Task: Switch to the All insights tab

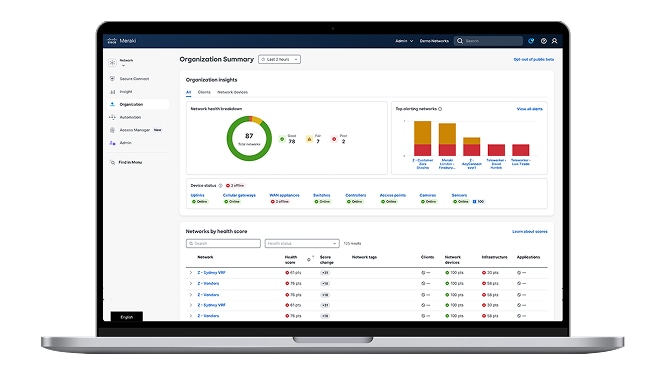Action: (x=189, y=92)
